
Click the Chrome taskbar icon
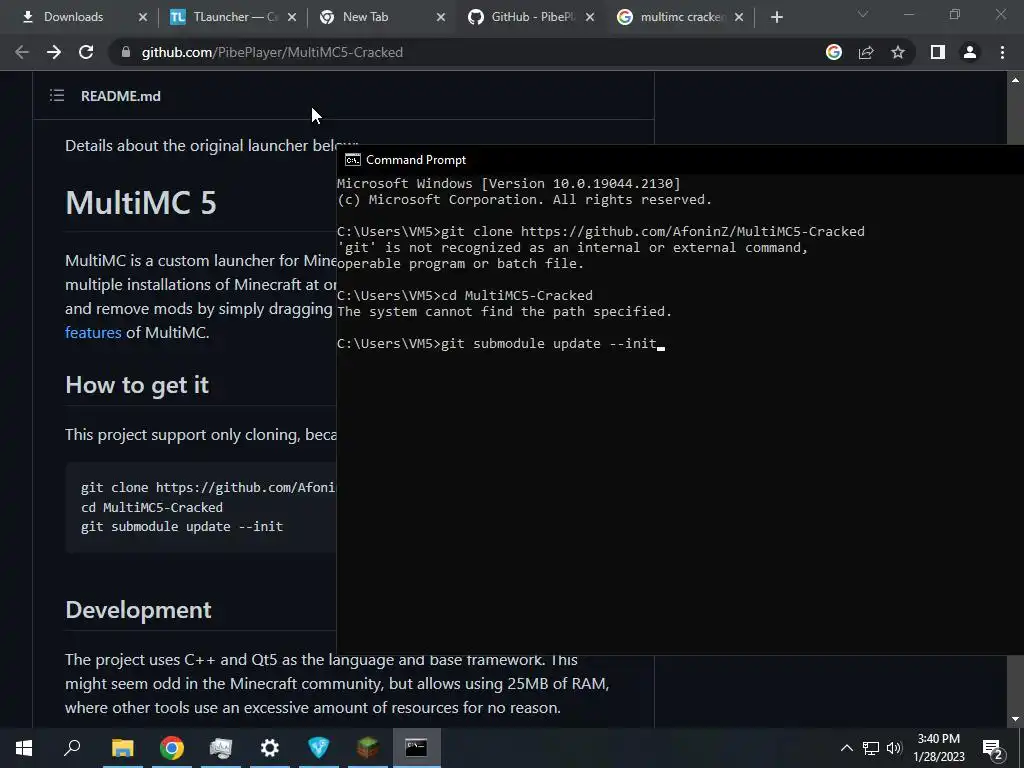(172, 748)
